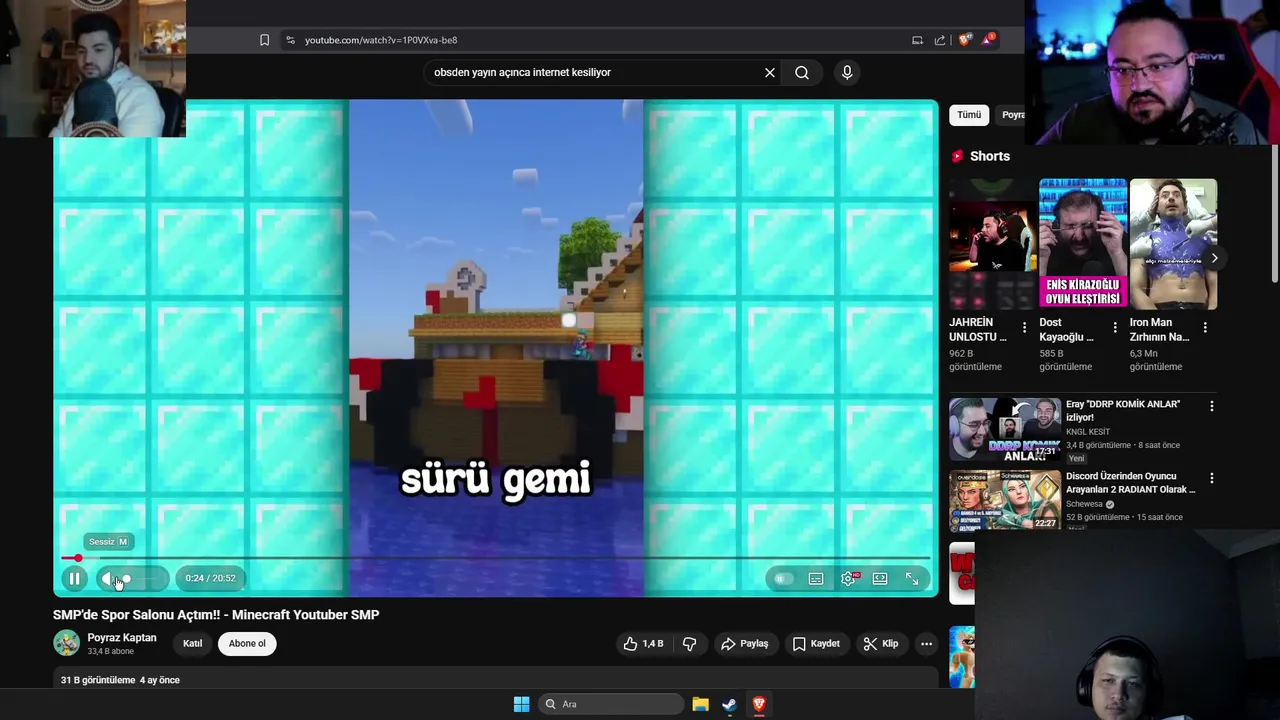Click the youtube.com URL address text
The image size is (1280, 720).
point(381,40)
